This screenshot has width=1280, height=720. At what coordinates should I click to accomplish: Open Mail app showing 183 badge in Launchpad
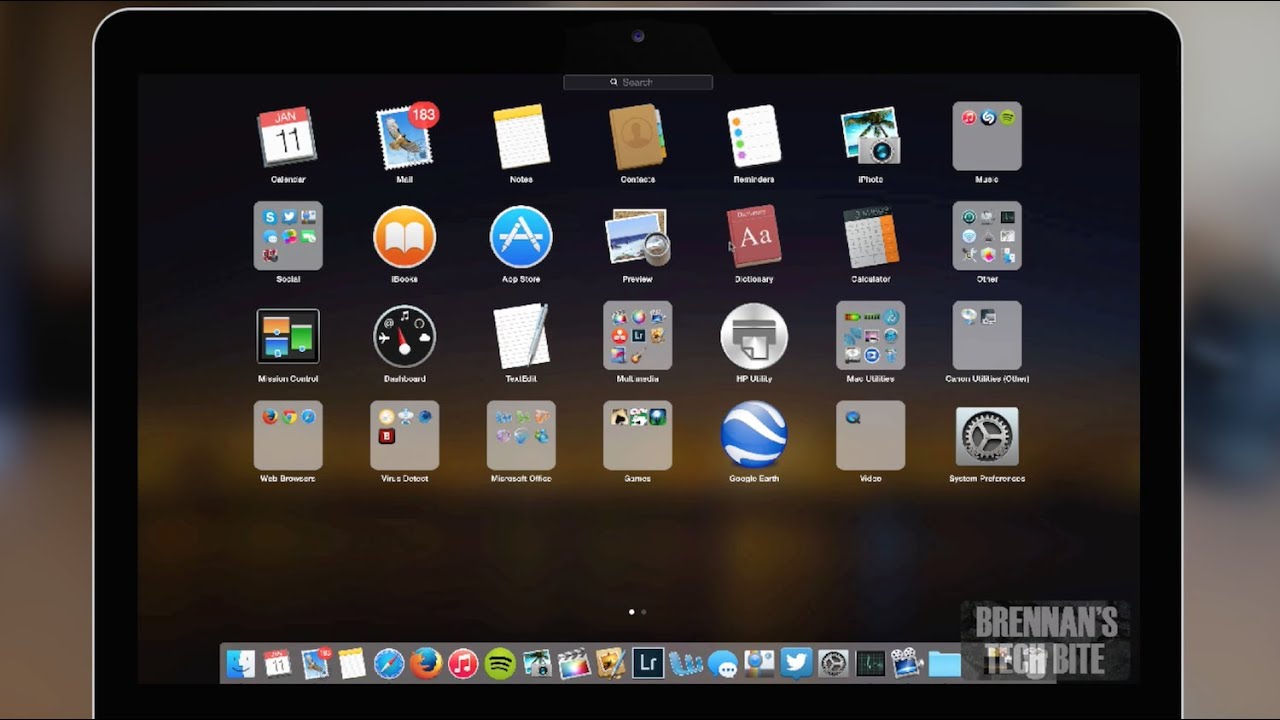coord(405,137)
